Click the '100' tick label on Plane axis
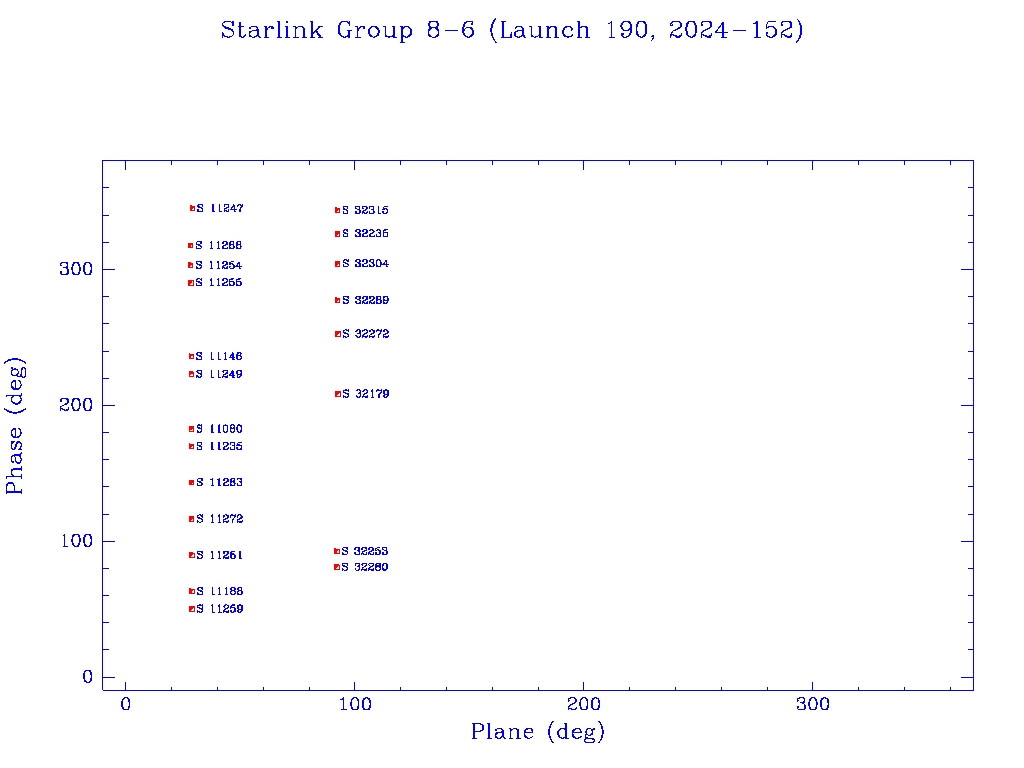 (x=355, y=705)
